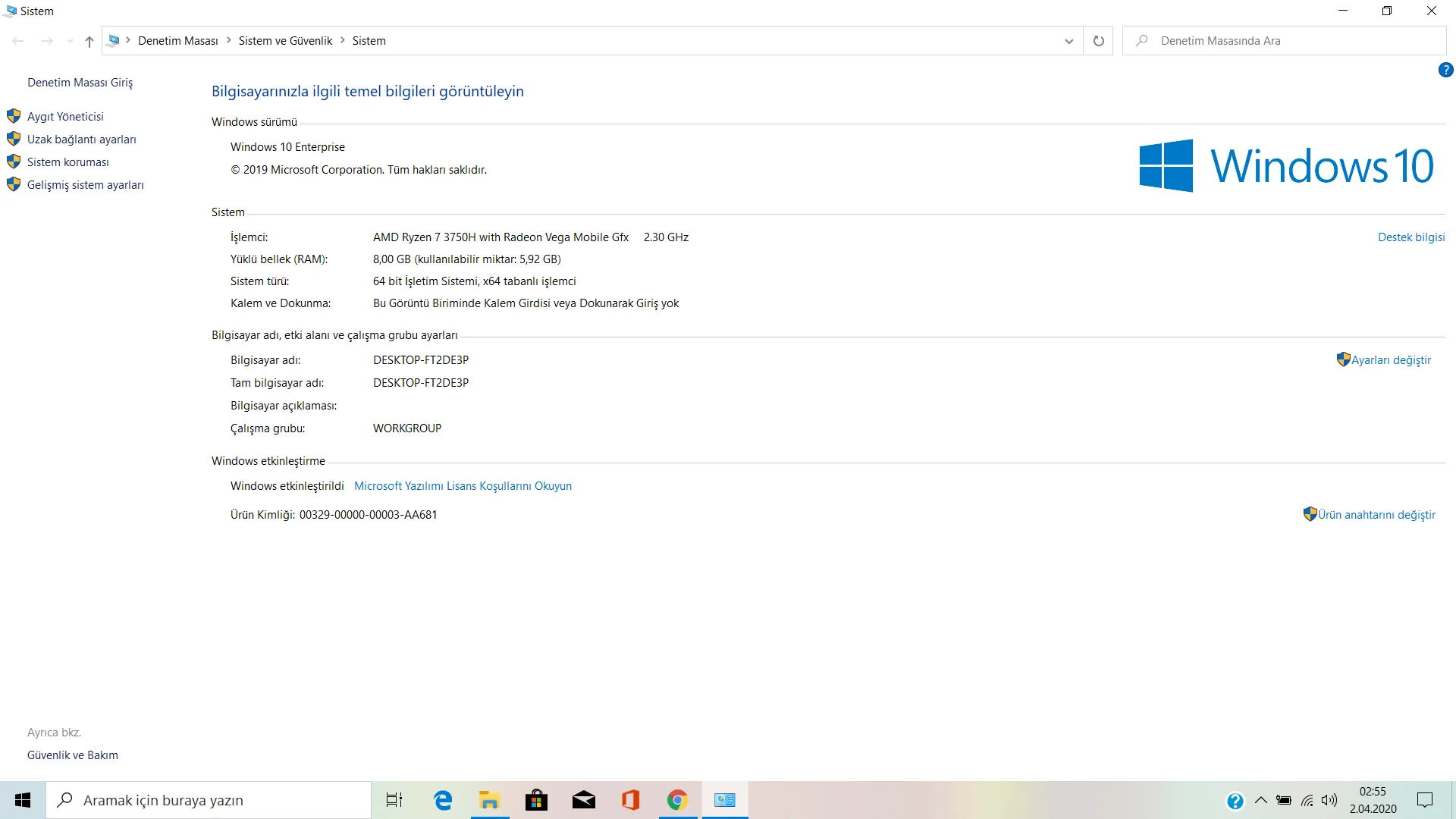The height and width of the screenshot is (819, 1456).
Task: Open the Mail app from taskbar
Action: (583, 800)
